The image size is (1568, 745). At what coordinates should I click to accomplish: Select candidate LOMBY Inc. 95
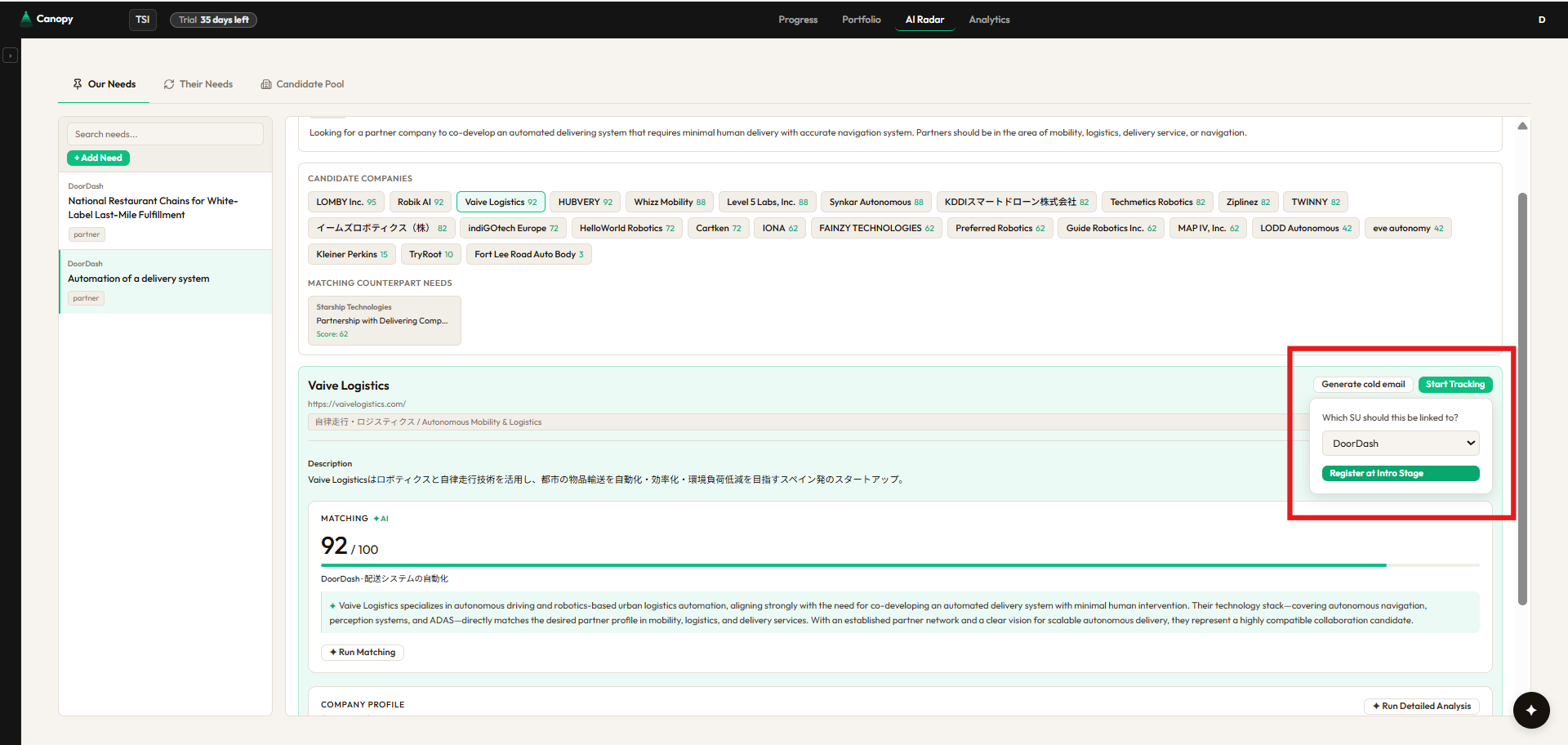click(346, 202)
